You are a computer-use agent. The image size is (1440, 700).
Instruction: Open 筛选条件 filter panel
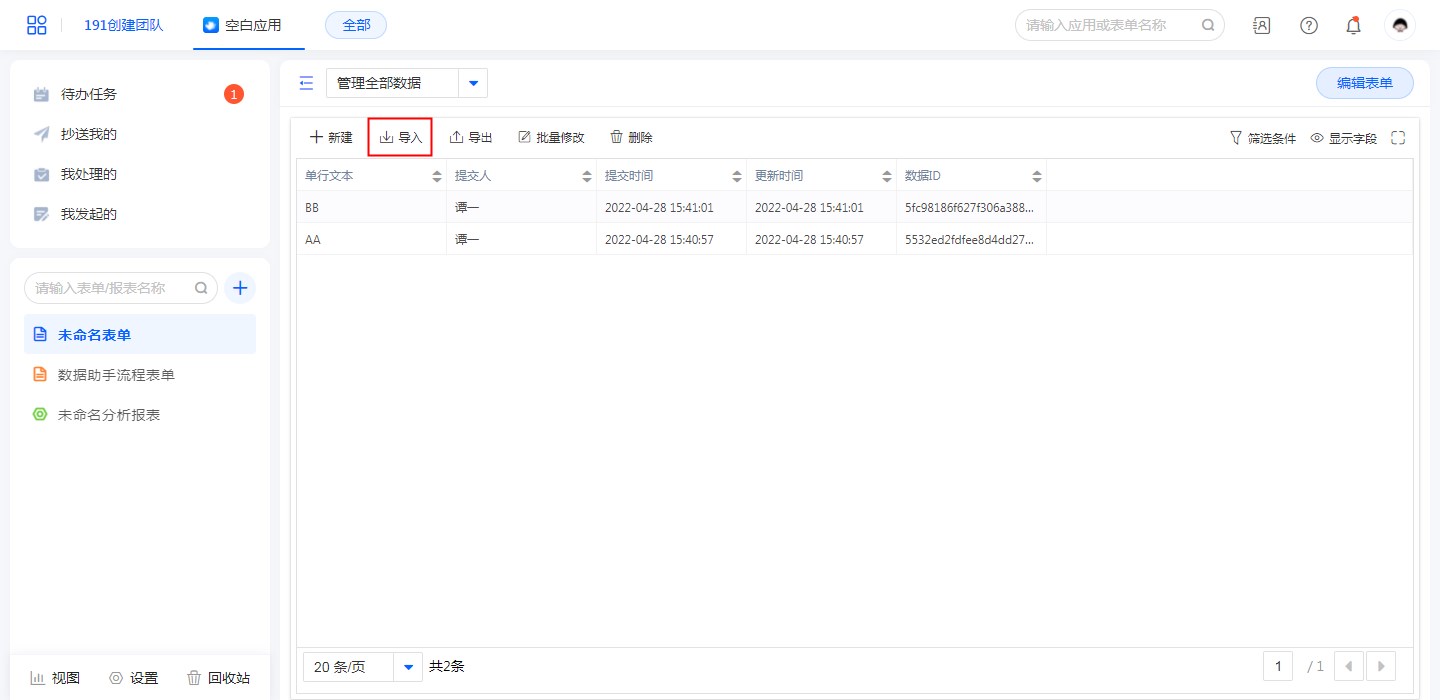1262,138
